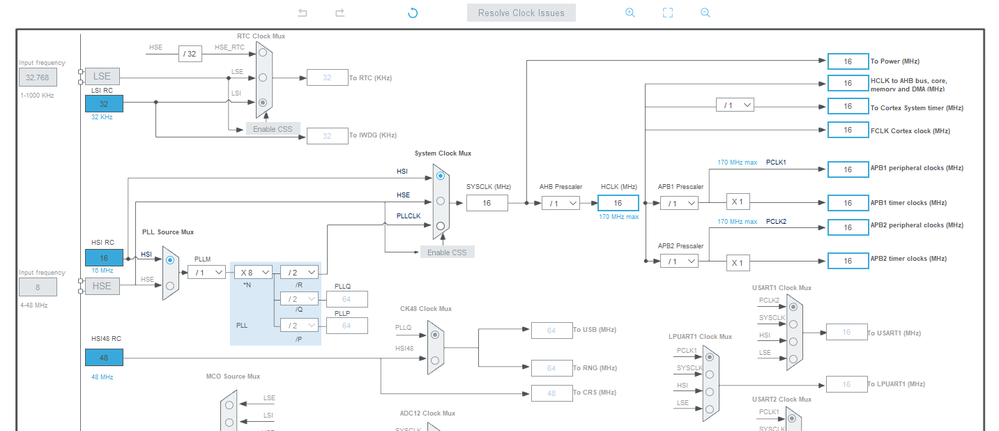
Task: Select HSI in PLL Source Mux
Action: 169,261
